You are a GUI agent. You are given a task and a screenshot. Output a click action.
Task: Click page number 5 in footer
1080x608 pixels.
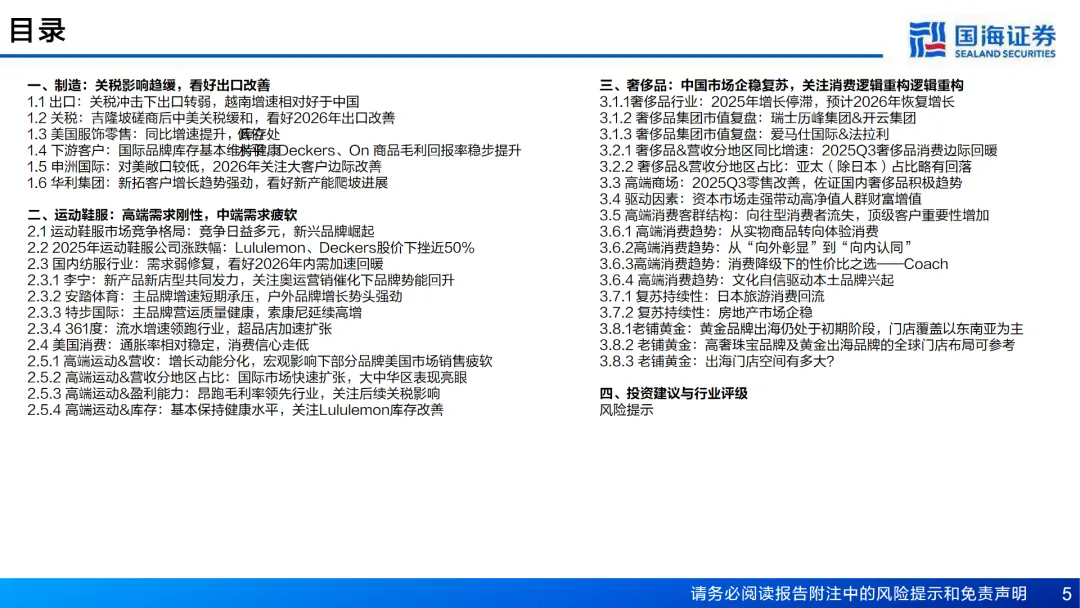pos(1066,594)
